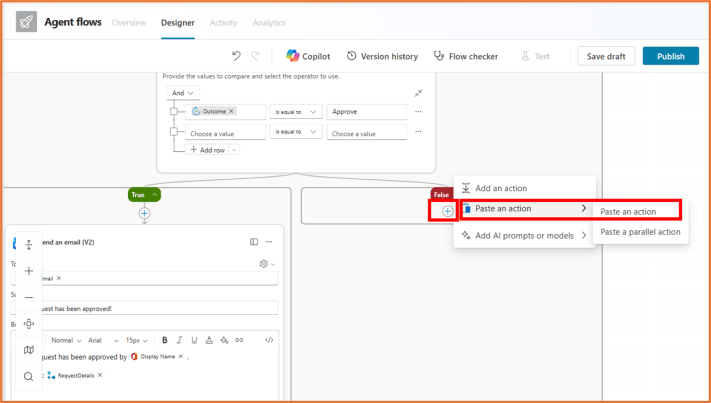Insert a link in email body
The width and height of the screenshot is (711, 403).
click(239, 340)
